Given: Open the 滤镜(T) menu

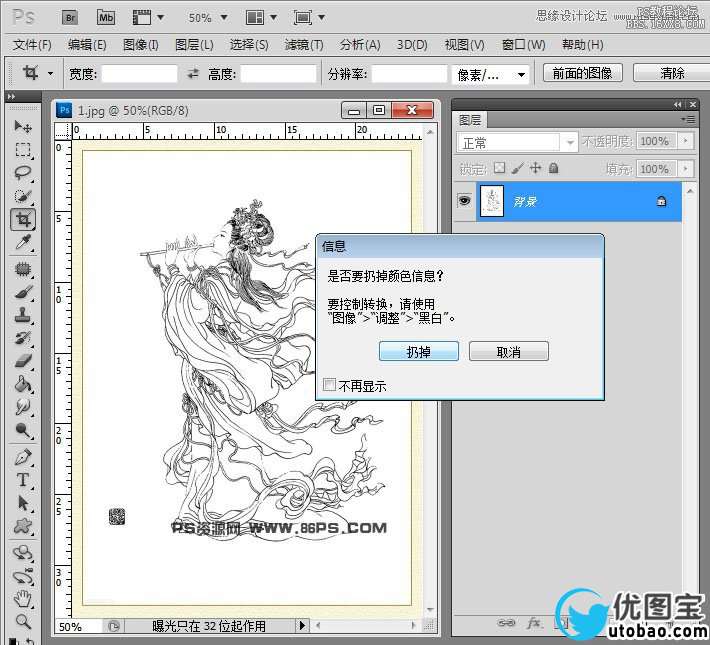Looking at the screenshot, I should pyautogui.click(x=303, y=45).
